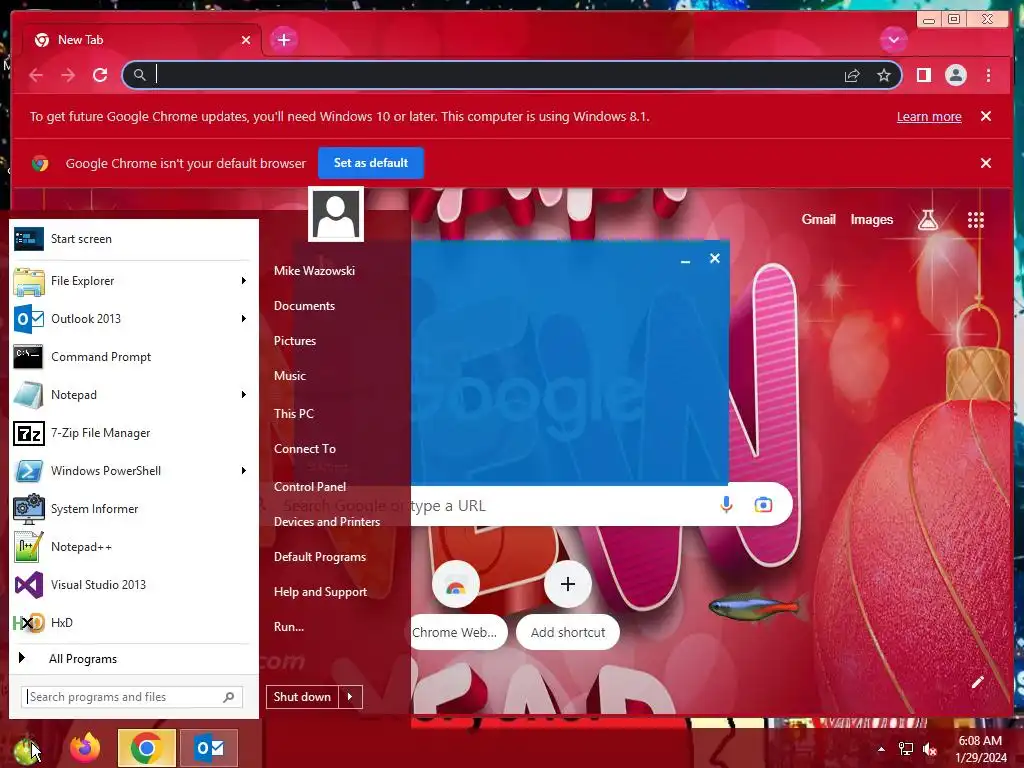The height and width of the screenshot is (768, 1024).
Task: Open Mike Wazowski user folder
Action: 314,270
